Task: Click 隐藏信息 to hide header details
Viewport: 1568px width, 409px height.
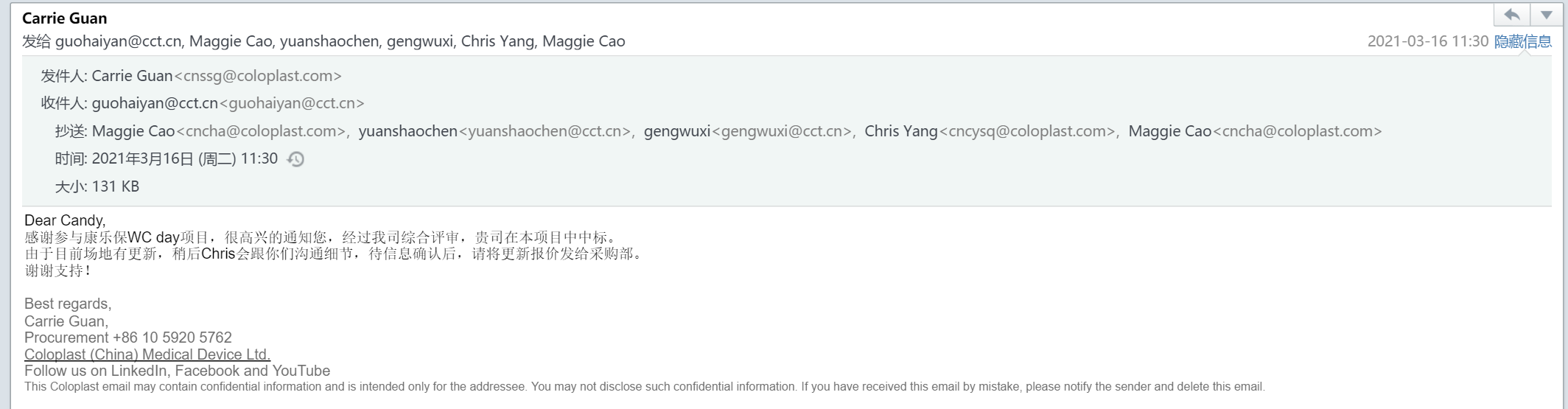Action: pyautogui.click(x=1522, y=41)
